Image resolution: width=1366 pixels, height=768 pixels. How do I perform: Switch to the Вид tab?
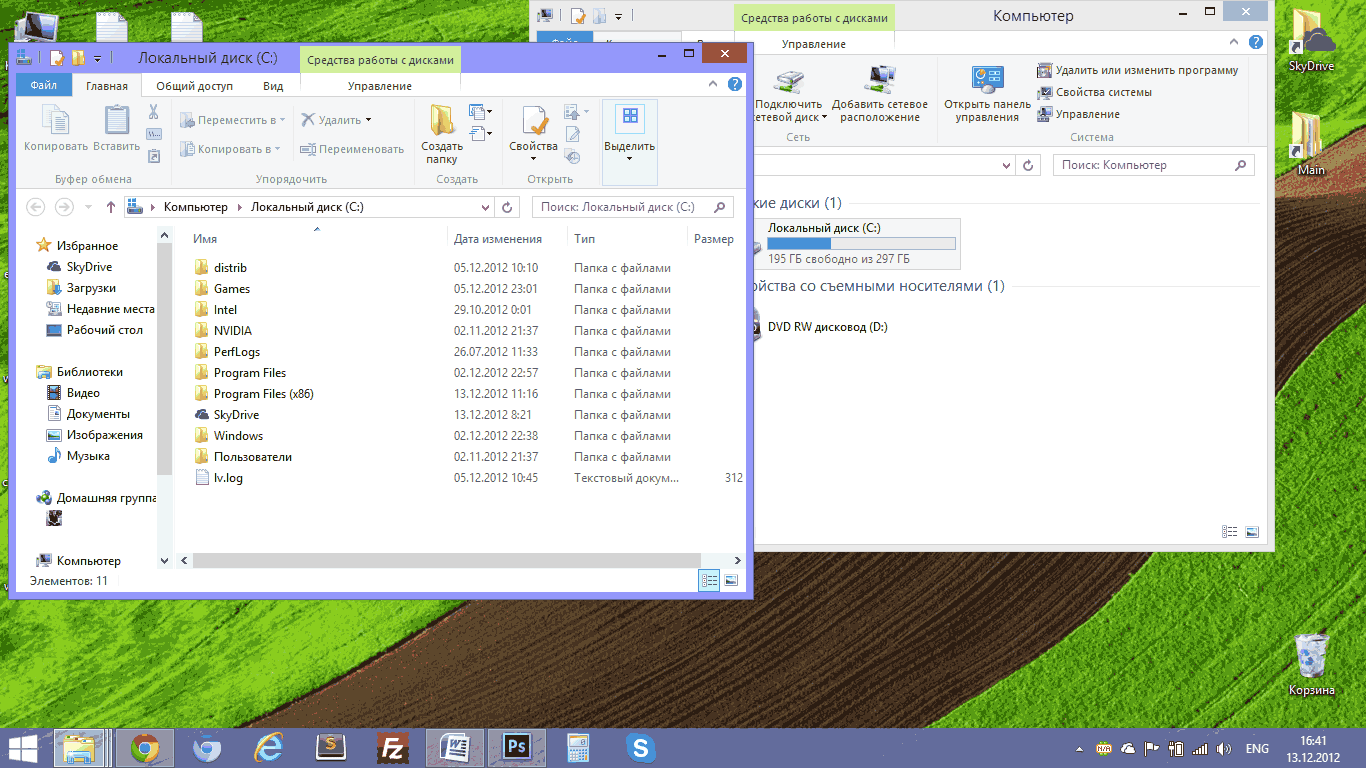pyautogui.click(x=273, y=86)
